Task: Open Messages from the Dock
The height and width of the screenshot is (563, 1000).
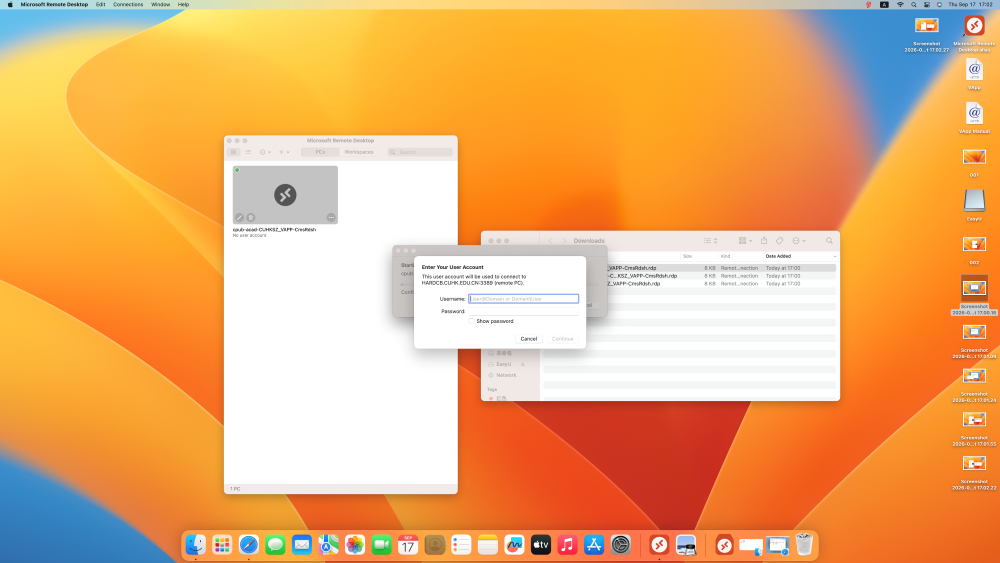Action: coord(275,545)
